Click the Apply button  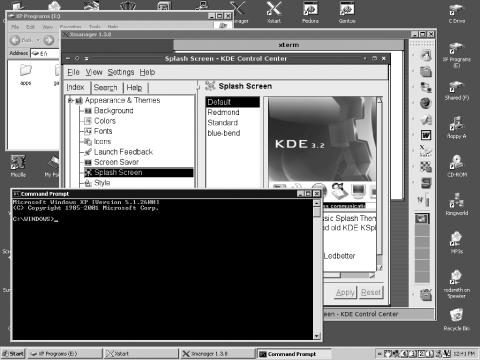click(x=345, y=292)
